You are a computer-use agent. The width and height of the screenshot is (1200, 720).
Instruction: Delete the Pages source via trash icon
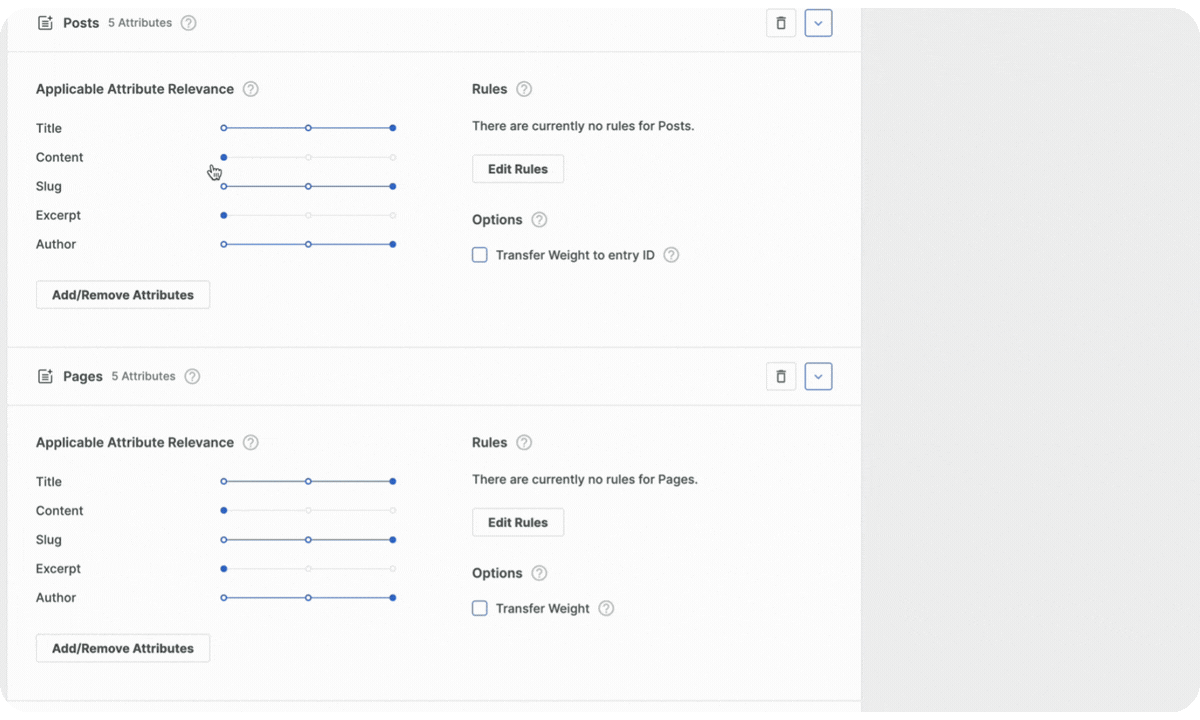(781, 376)
